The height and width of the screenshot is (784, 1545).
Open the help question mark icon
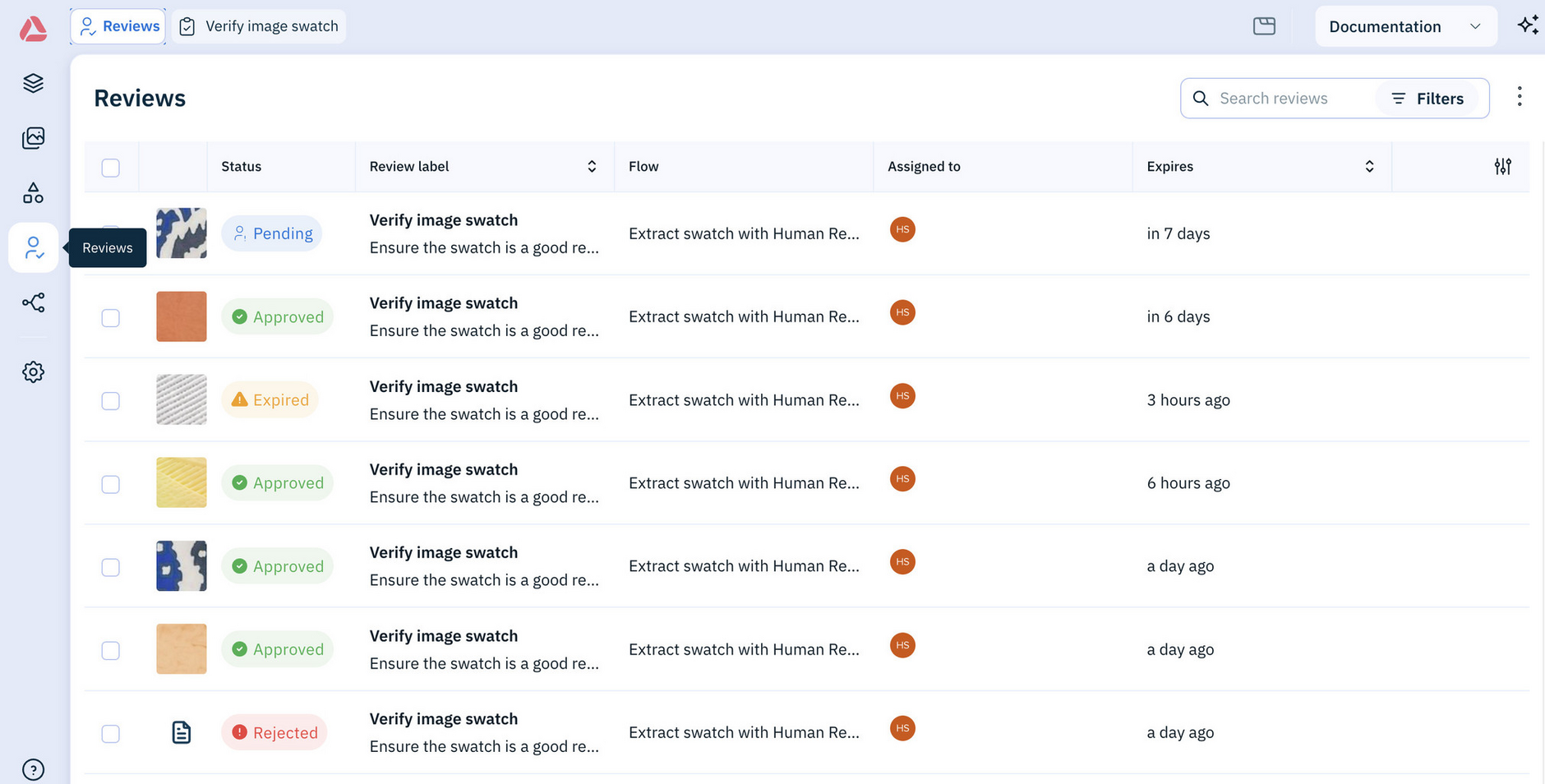(x=33, y=770)
